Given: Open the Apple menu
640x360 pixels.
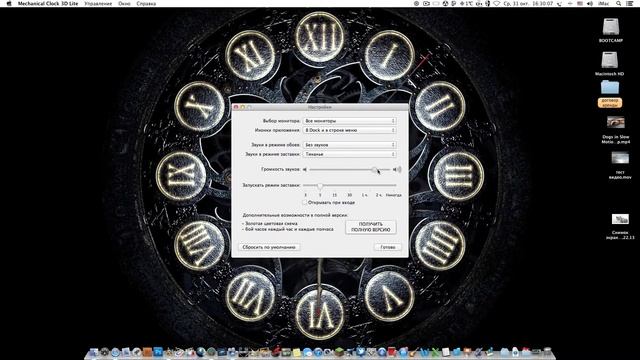Looking at the screenshot, I should [9, 3].
